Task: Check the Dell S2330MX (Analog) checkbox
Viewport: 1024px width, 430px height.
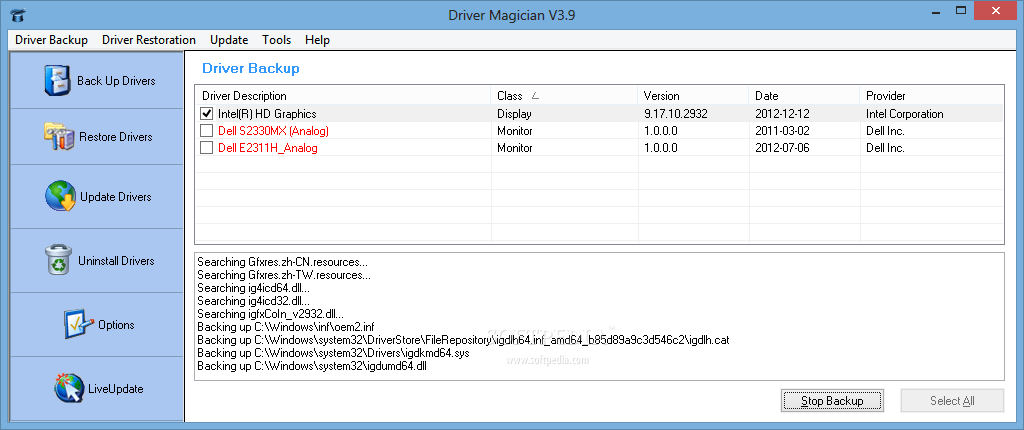Action: [206, 131]
